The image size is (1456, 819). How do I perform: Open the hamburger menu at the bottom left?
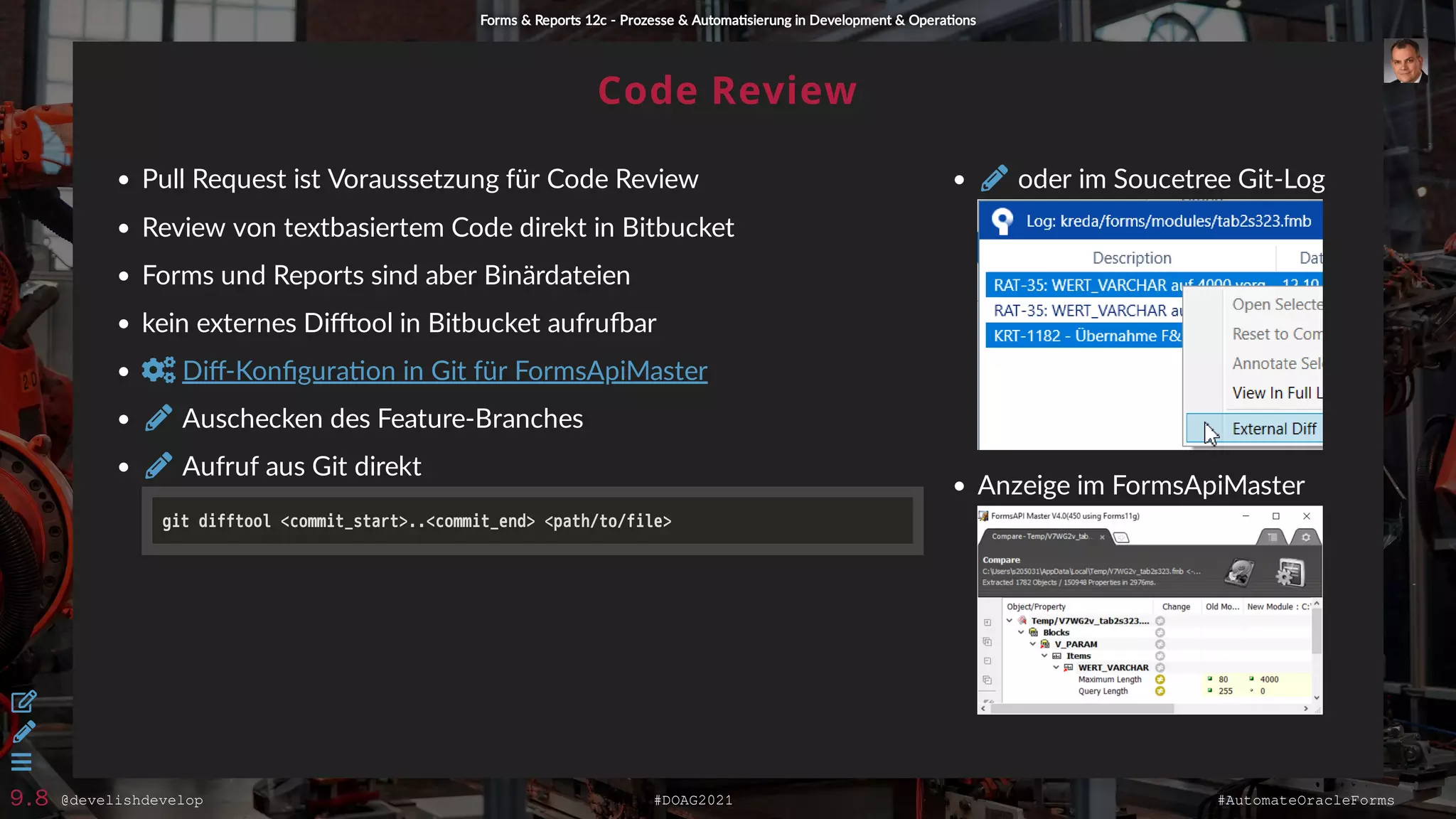coord(21,762)
